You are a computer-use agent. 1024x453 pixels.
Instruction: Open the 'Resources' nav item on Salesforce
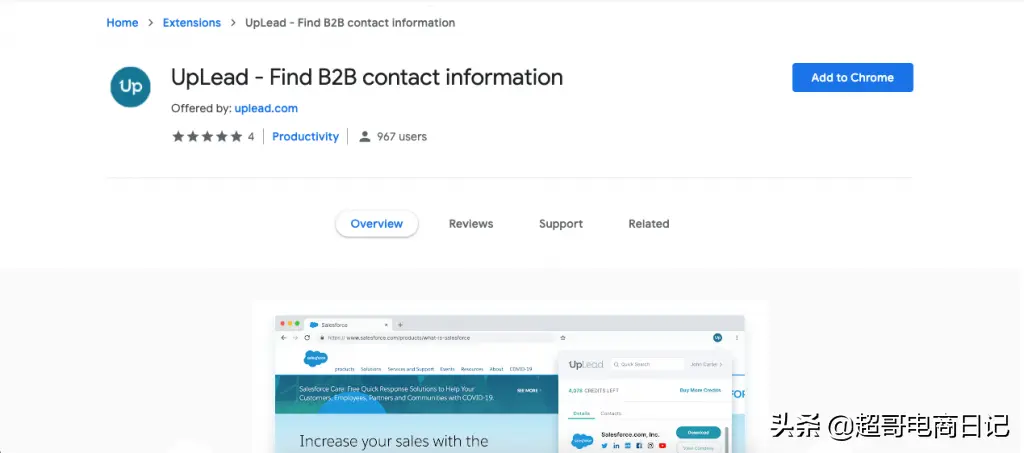tap(472, 369)
